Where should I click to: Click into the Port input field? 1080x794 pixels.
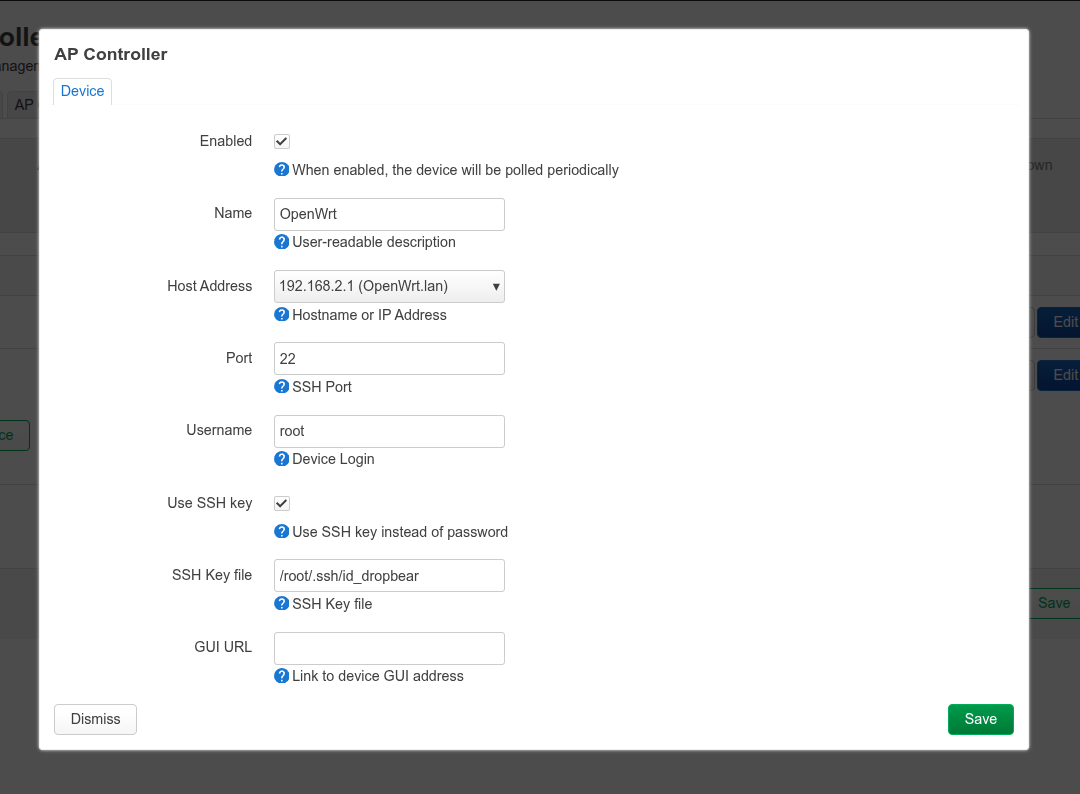click(x=389, y=359)
